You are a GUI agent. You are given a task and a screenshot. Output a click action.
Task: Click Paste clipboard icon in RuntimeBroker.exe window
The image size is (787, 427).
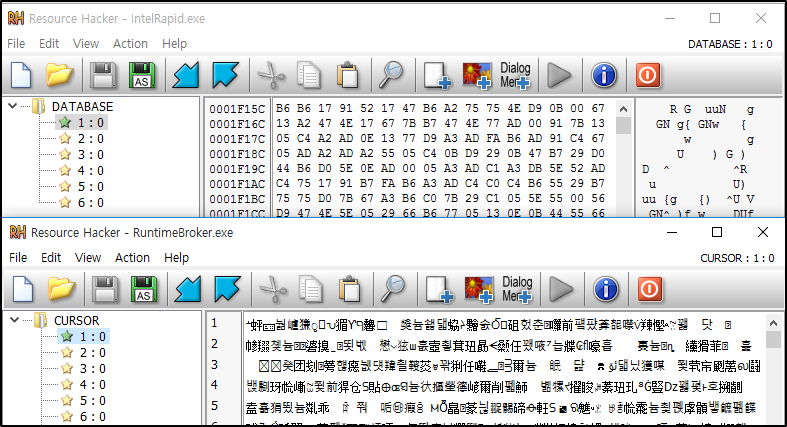(349, 290)
